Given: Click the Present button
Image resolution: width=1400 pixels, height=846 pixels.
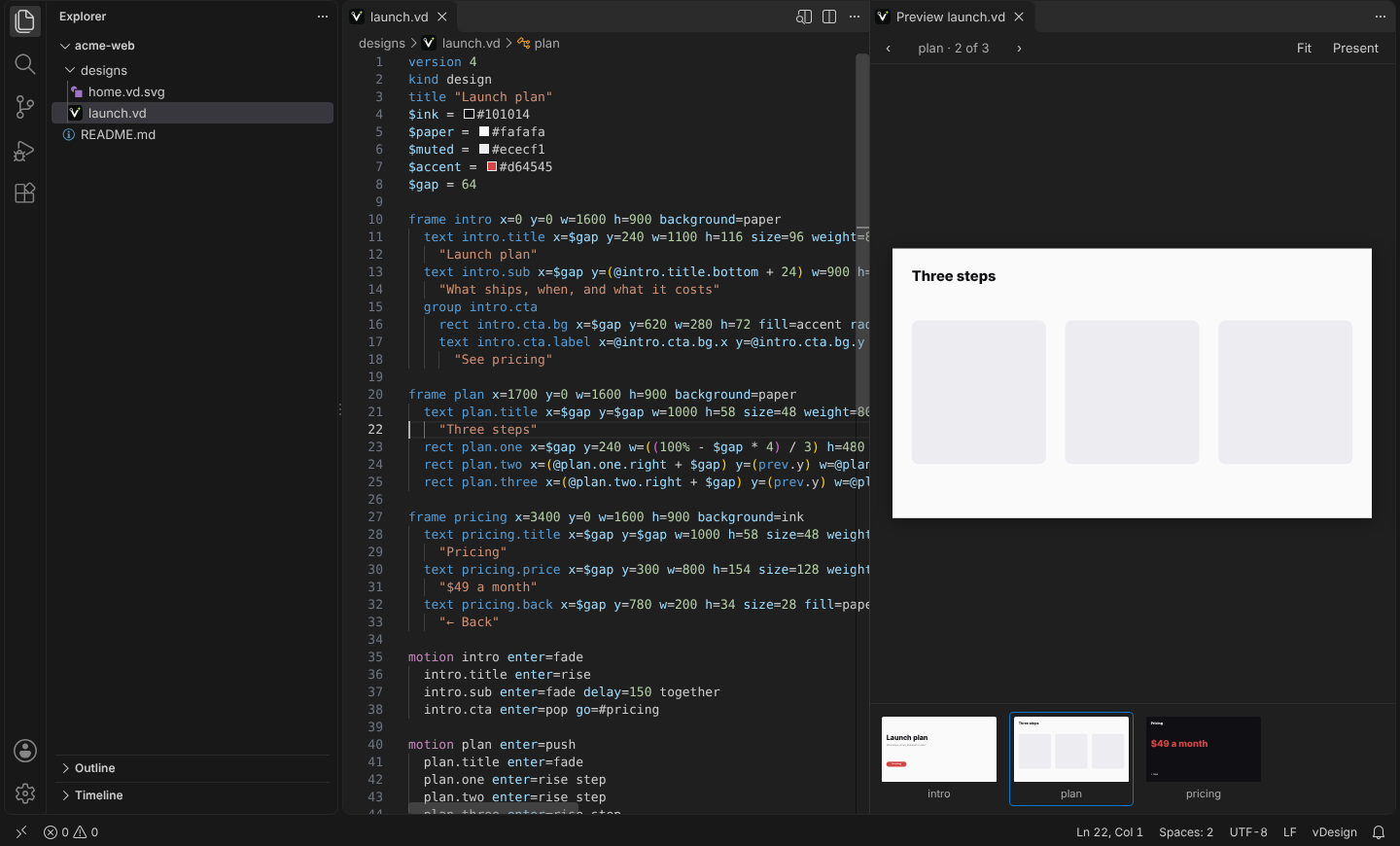Looking at the screenshot, I should pos(1355,49).
